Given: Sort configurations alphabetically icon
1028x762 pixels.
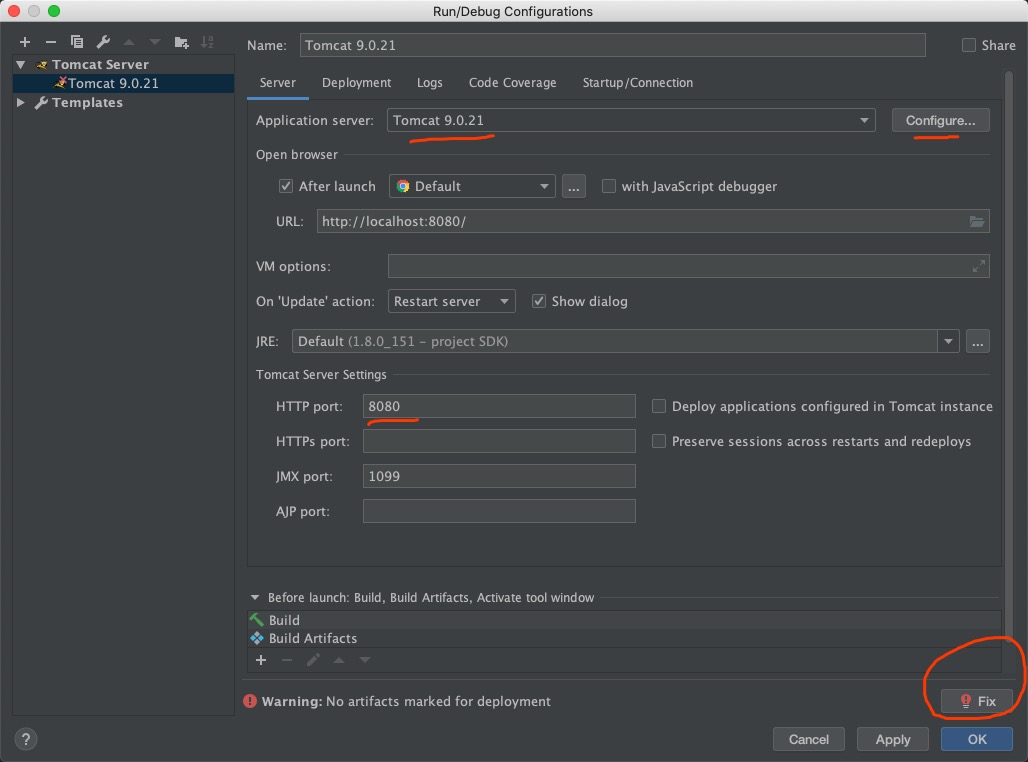Looking at the screenshot, I should point(207,42).
